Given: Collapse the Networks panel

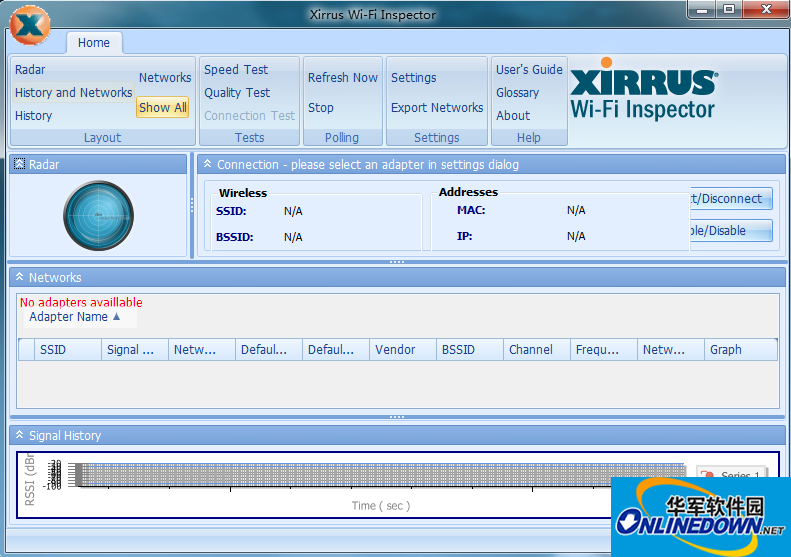Looking at the screenshot, I should [x=19, y=277].
